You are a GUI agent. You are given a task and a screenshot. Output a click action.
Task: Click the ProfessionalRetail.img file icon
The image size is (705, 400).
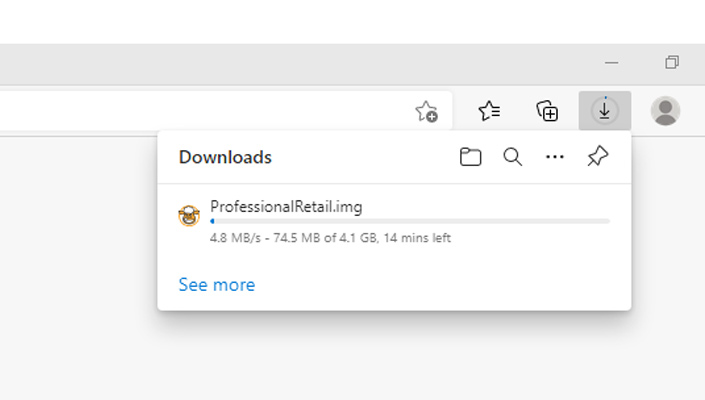pyautogui.click(x=189, y=215)
